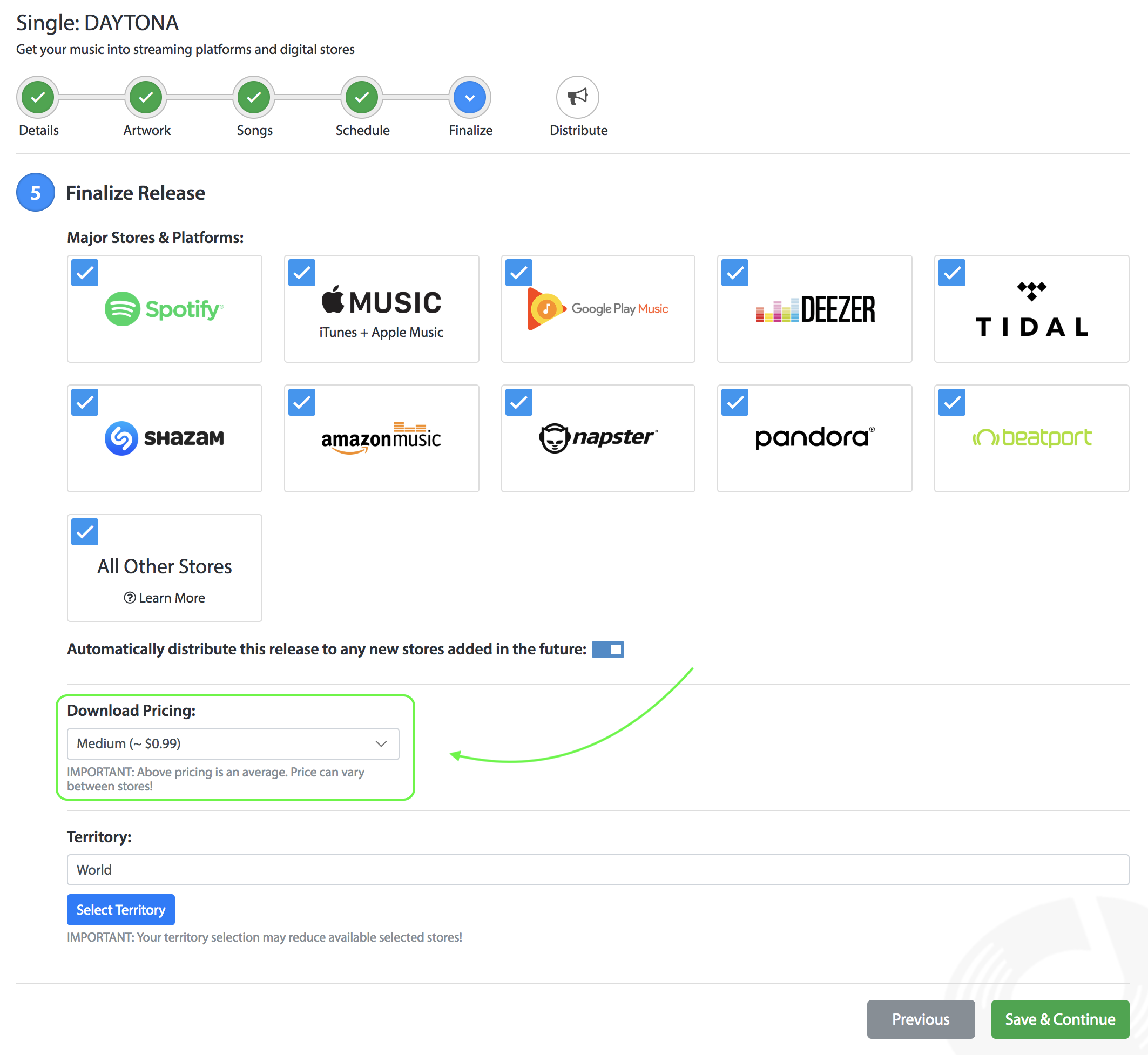The width and height of the screenshot is (1148, 1055).
Task: Uncheck the Beatport checkbox
Action: (x=952, y=402)
